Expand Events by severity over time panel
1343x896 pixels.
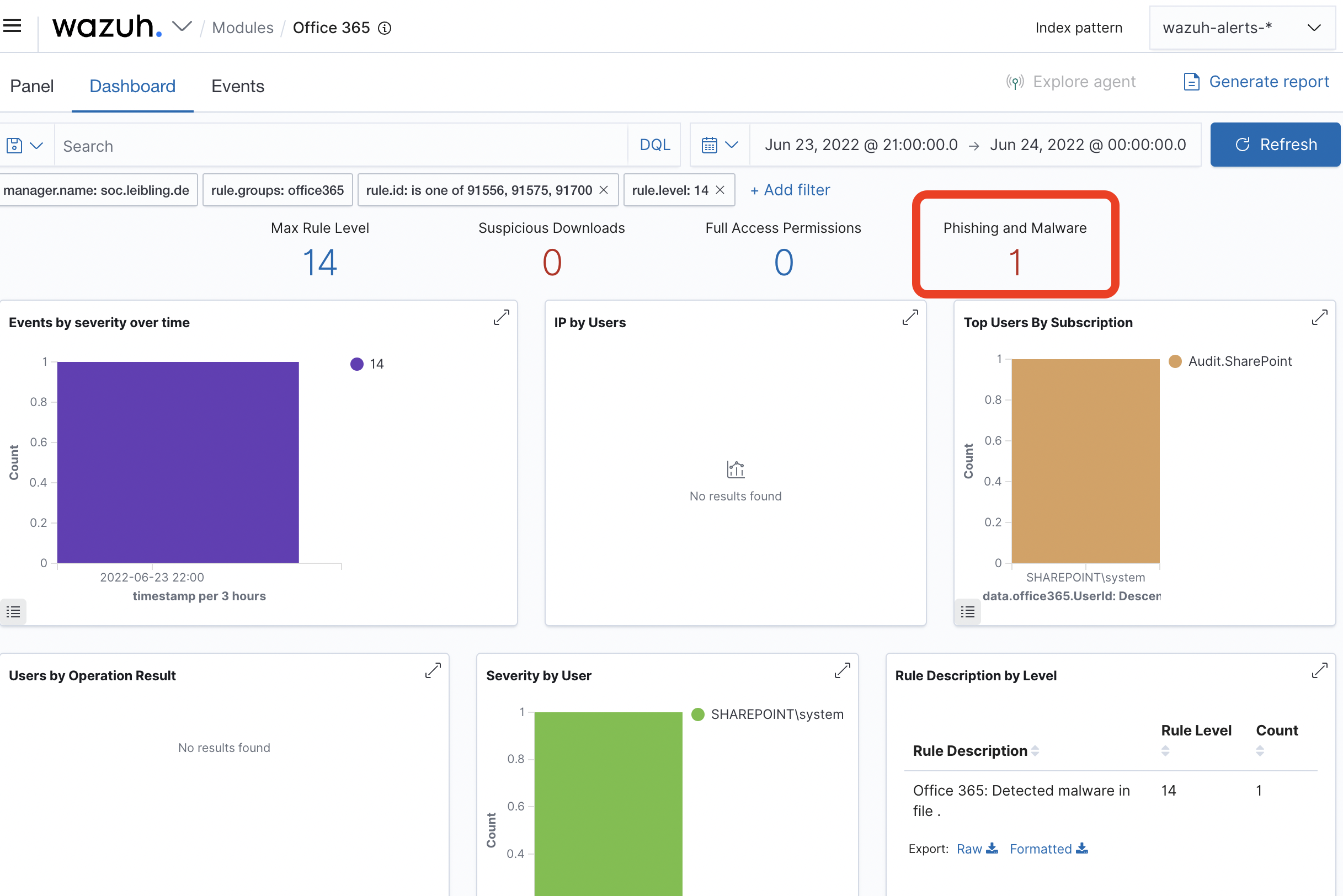pyautogui.click(x=501, y=317)
